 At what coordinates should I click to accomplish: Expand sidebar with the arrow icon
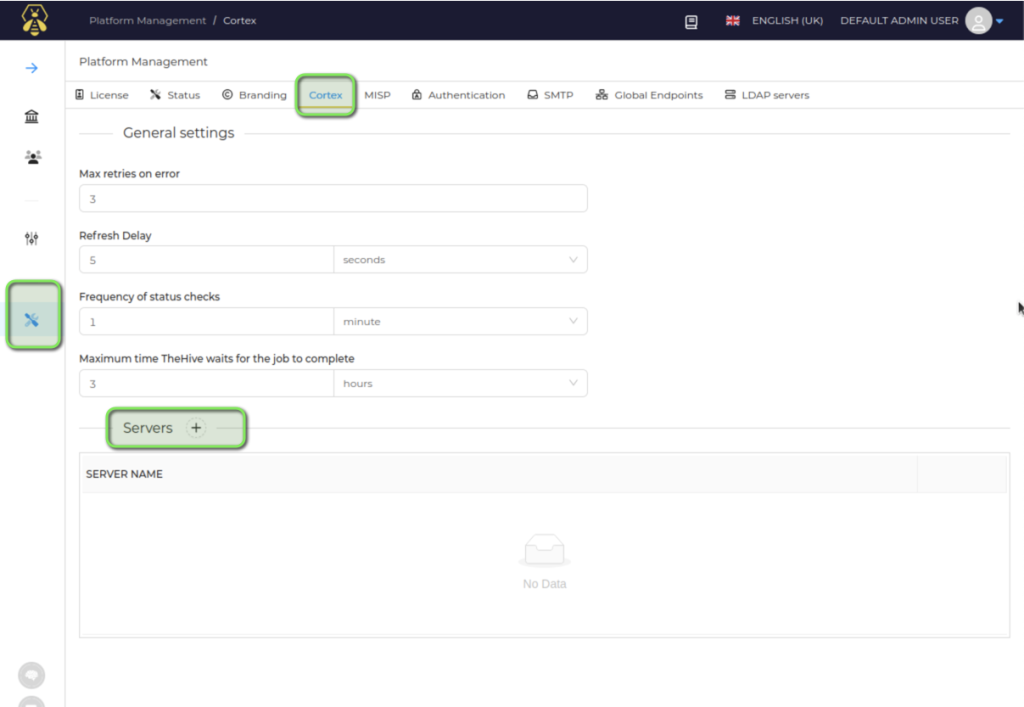click(31, 68)
